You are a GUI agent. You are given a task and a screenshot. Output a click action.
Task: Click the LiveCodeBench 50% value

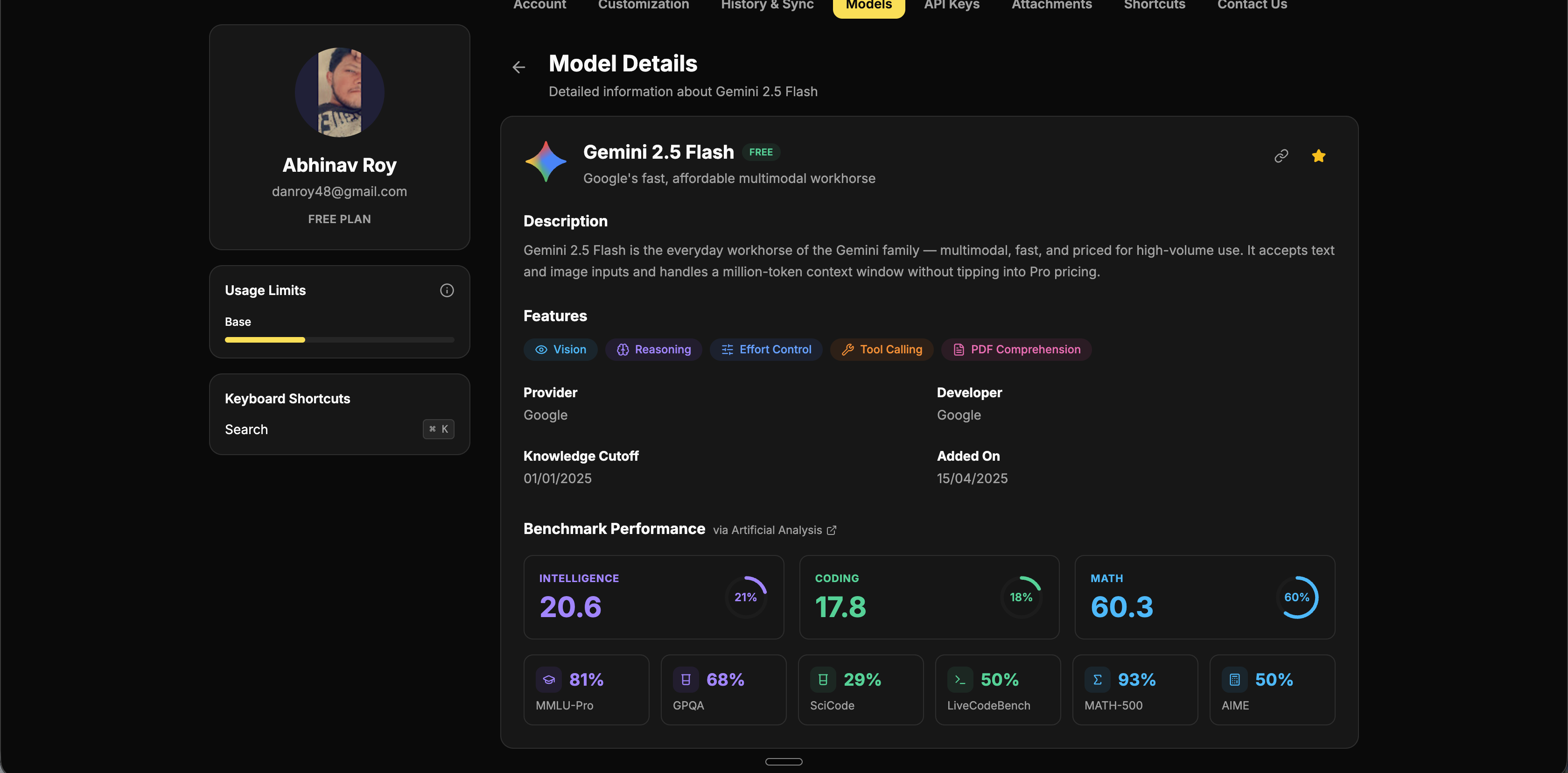(1000, 679)
